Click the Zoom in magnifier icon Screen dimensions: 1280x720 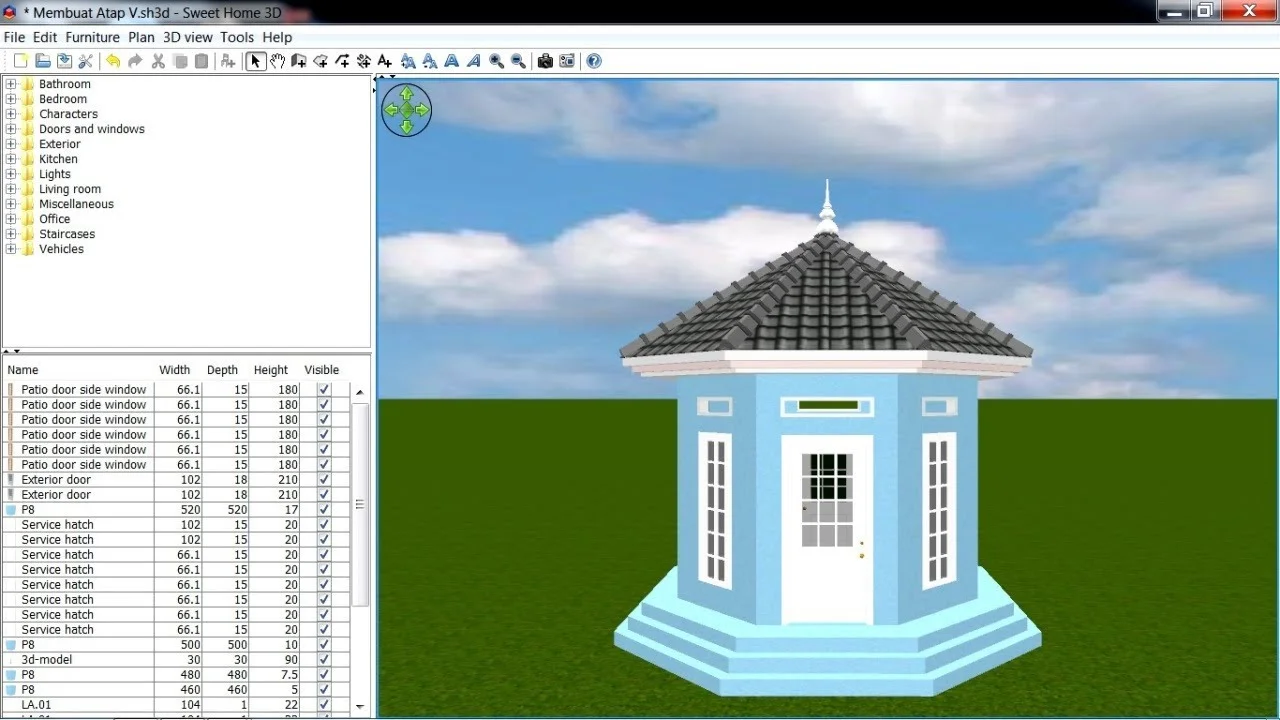pyautogui.click(x=497, y=61)
